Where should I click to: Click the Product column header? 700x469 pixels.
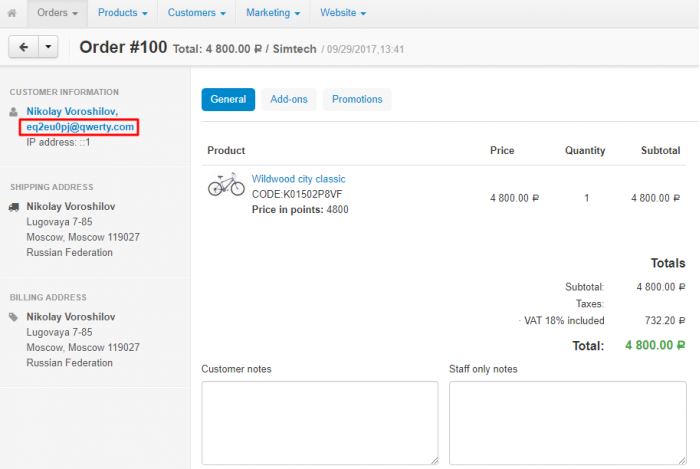tap(226, 150)
